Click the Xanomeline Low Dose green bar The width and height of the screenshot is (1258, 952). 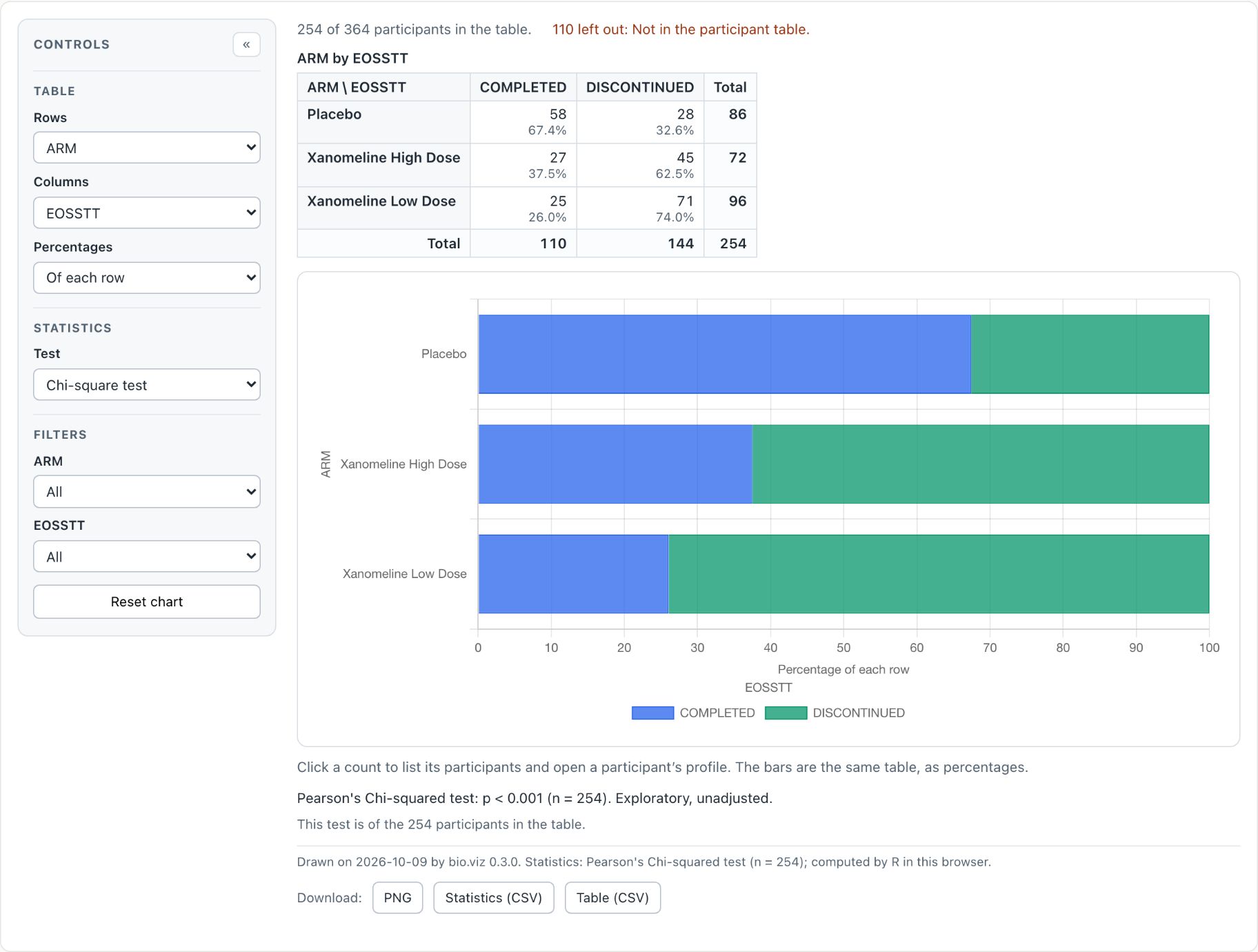click(939, 574)
